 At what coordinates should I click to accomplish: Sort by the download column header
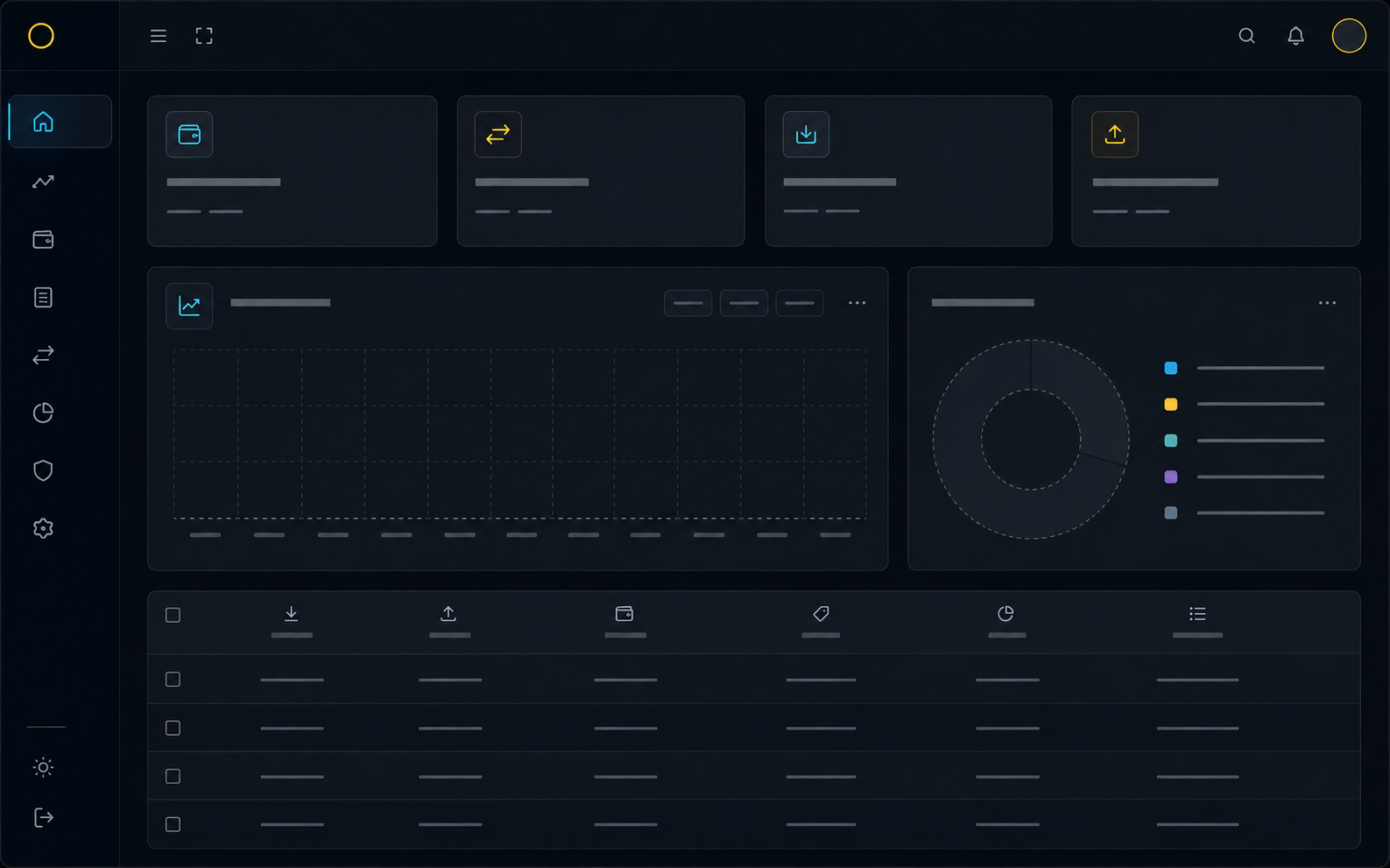pos(292,621)
